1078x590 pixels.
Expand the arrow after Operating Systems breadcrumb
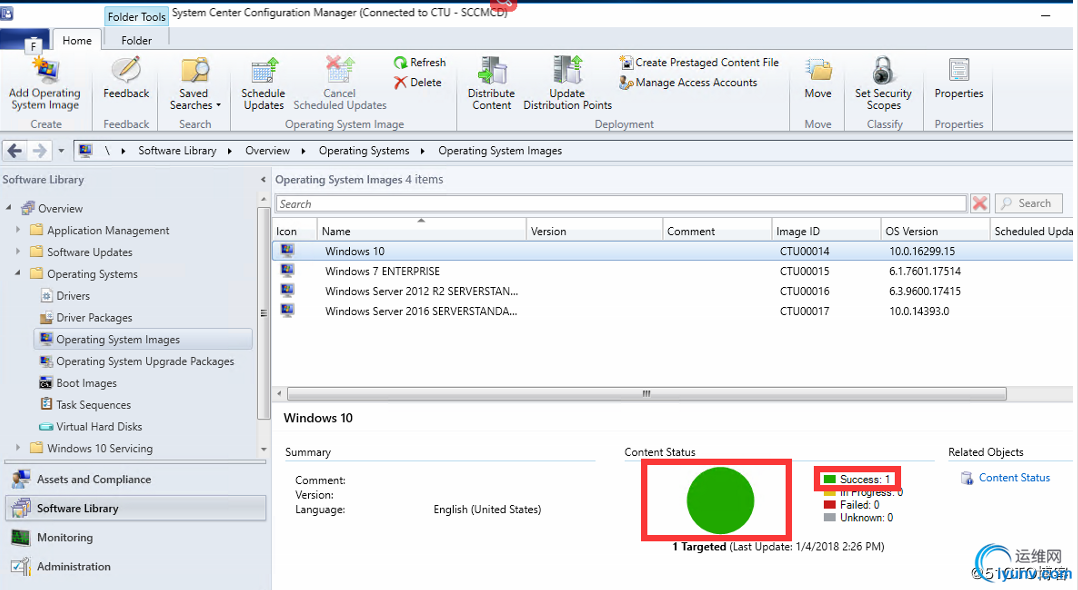[422, 151]
